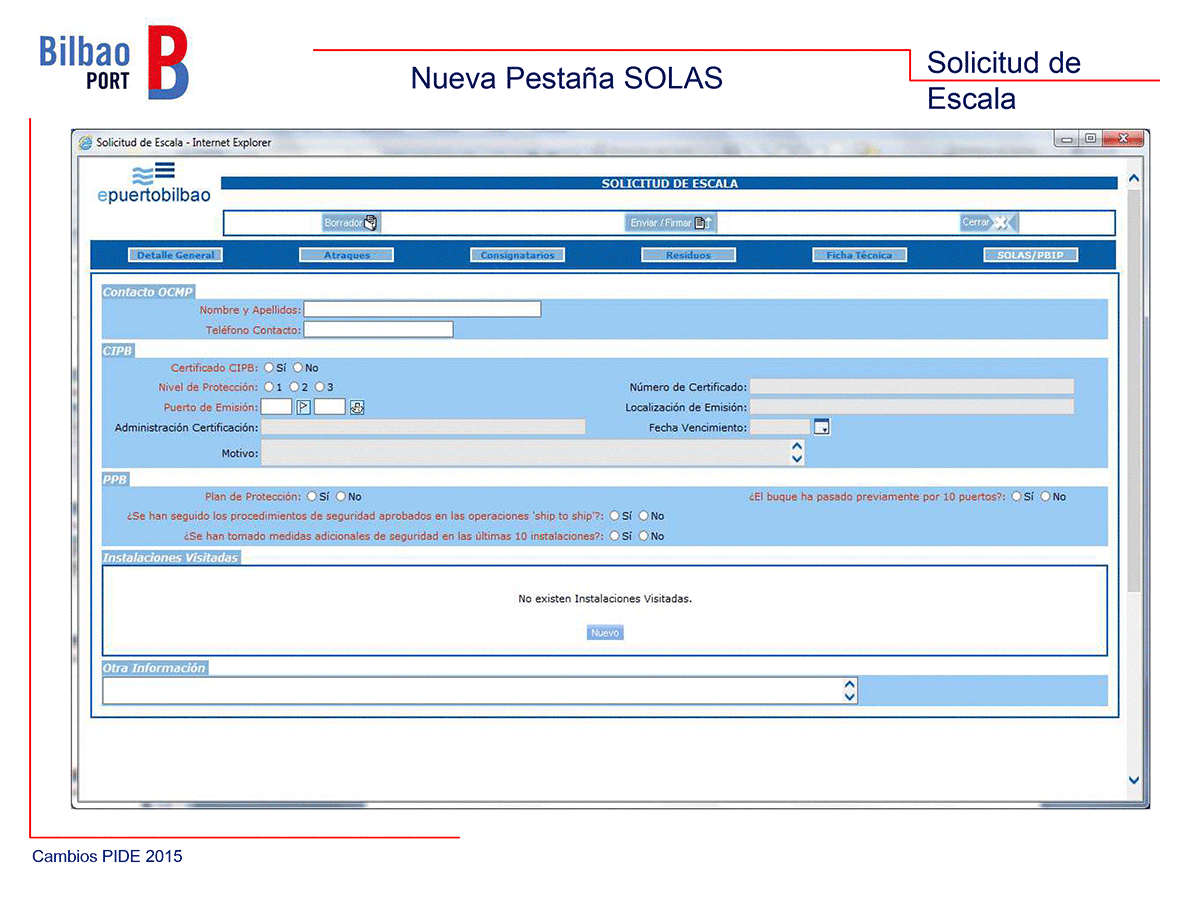Screen dimensions: 1200x900
Task: Open the port search icon for Puerto de Emisión
Action: (x=357, y=407)
